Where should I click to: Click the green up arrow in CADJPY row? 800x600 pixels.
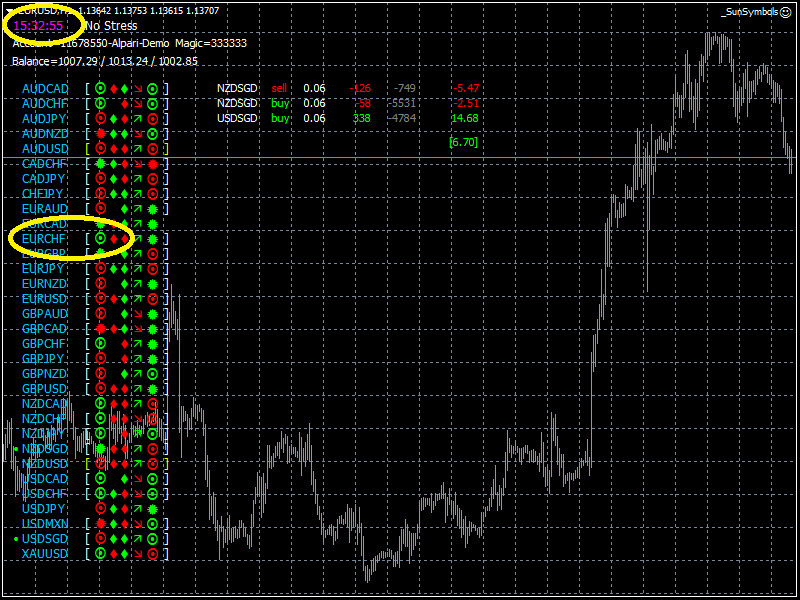(139, 179)
